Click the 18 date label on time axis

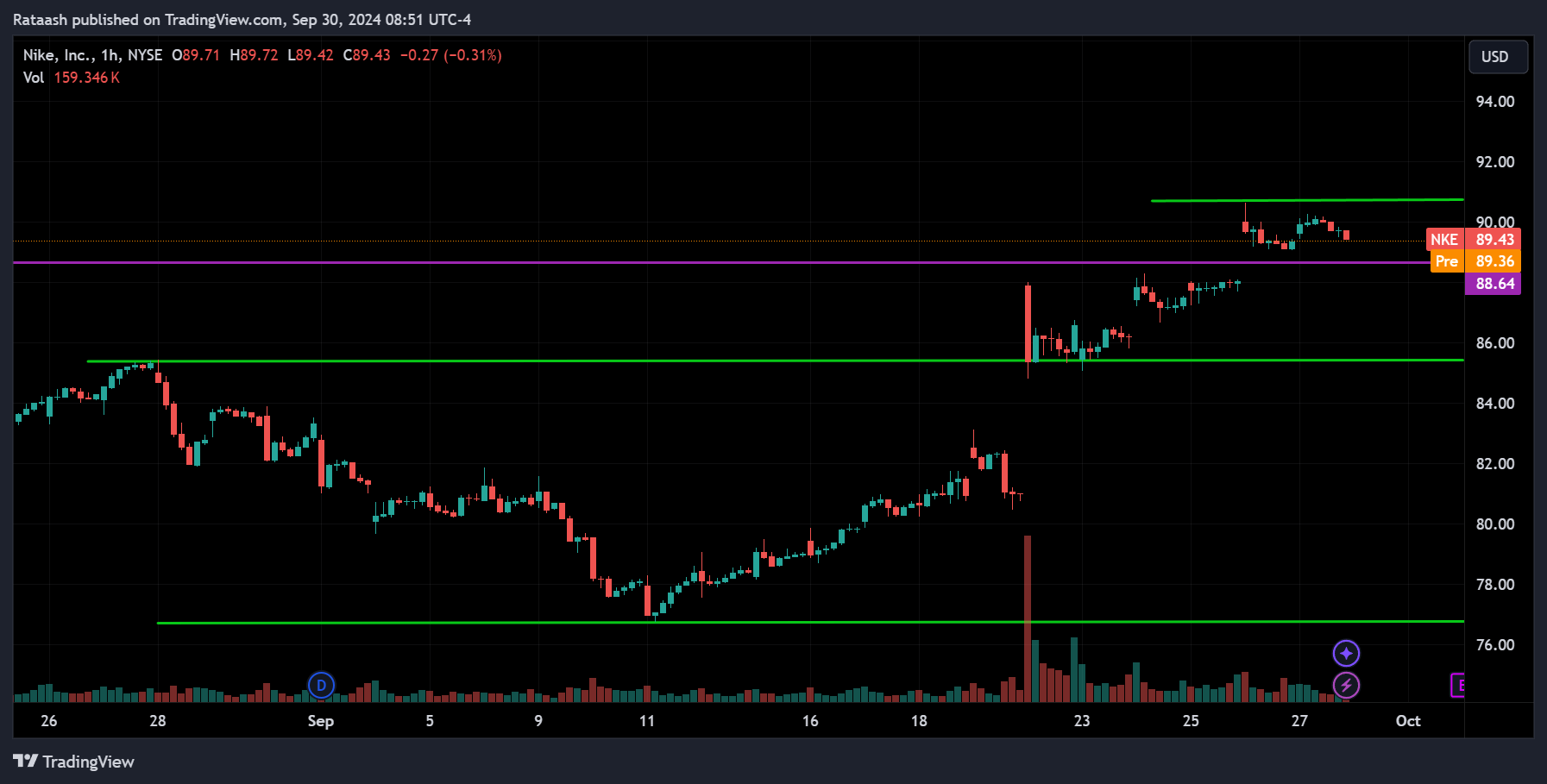point(919,721)
